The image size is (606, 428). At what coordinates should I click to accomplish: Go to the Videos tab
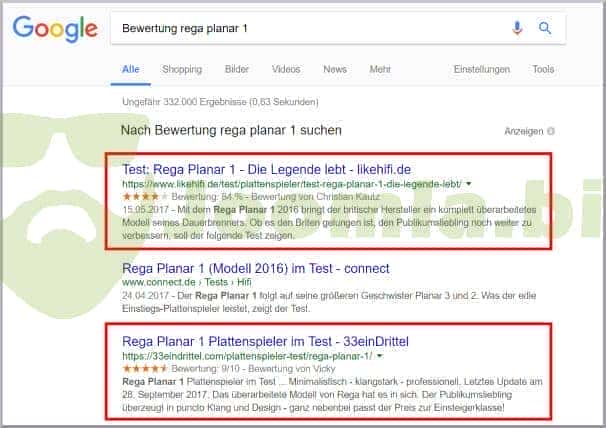286,69
